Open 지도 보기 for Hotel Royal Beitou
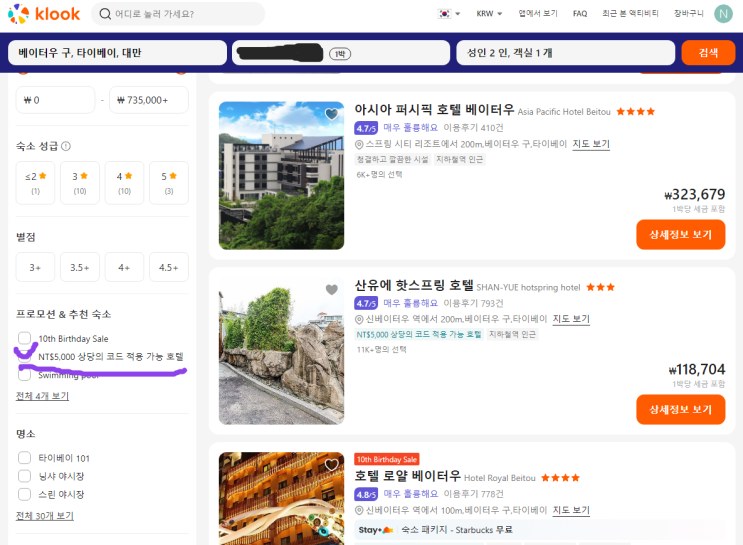 (571, 510)
